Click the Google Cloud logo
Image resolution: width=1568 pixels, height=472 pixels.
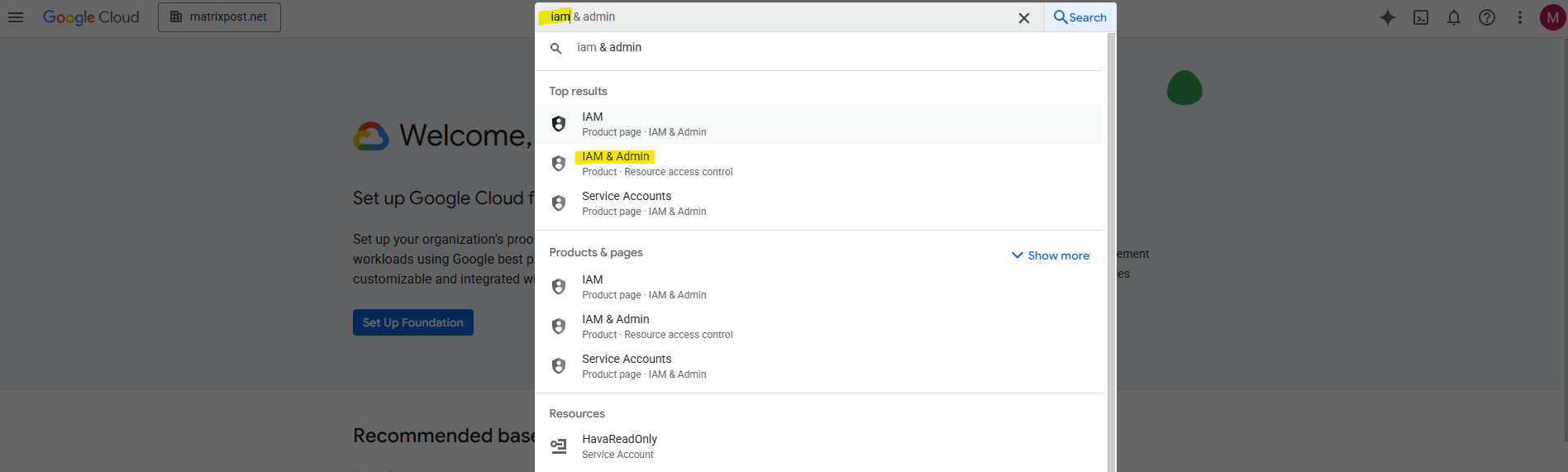pyautogui.click(x=91, y=17)
